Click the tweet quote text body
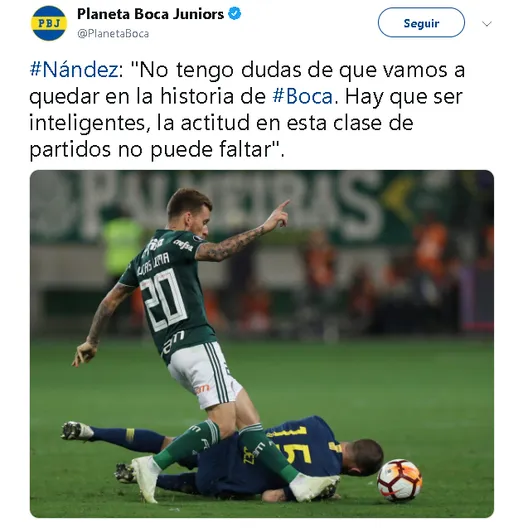This screenshot has height=529, width=523. click(247, 110)
